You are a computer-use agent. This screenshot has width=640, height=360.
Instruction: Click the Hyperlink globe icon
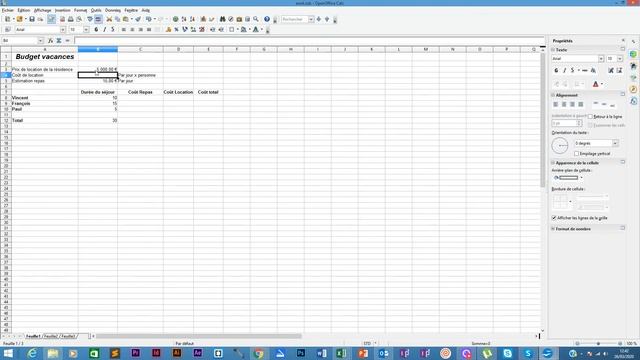176,19
